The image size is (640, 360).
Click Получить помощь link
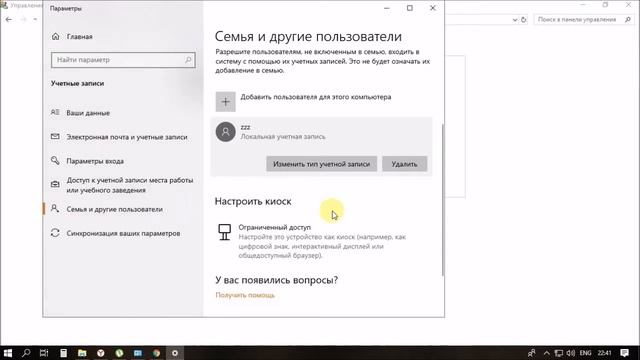click(245, 295)
